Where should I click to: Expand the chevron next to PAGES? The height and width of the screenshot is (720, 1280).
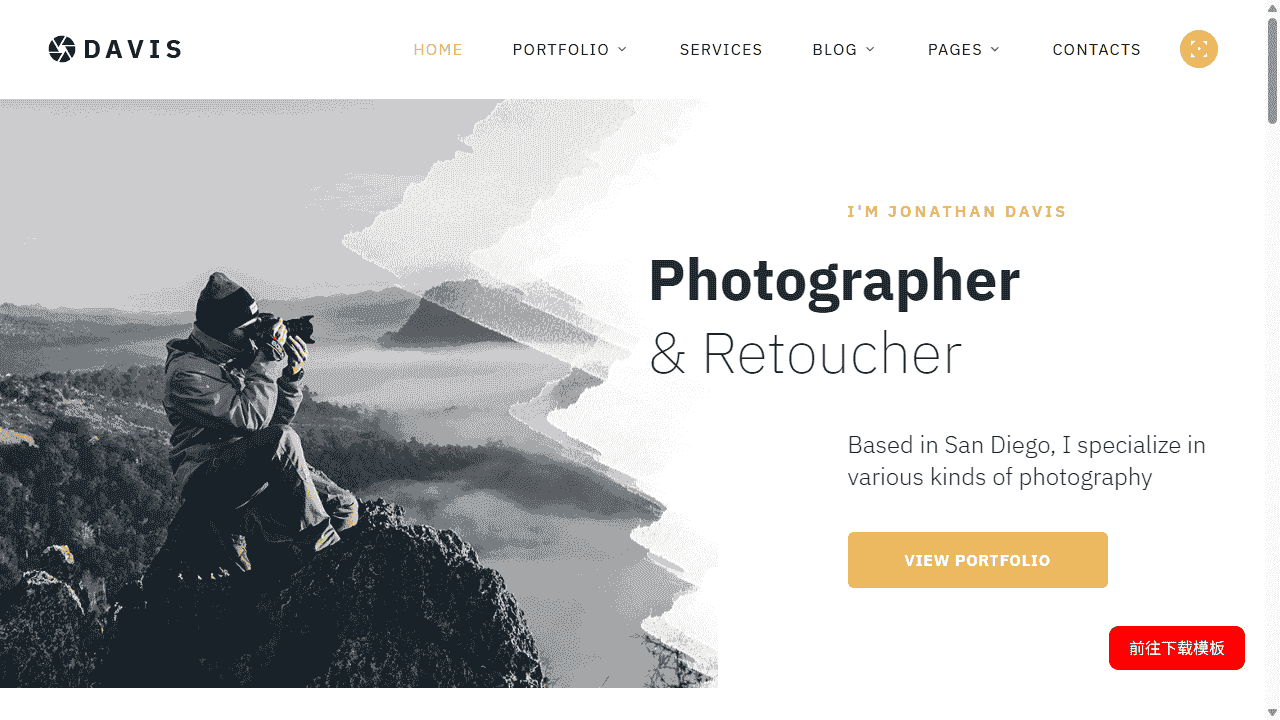[x=995, y=49]
